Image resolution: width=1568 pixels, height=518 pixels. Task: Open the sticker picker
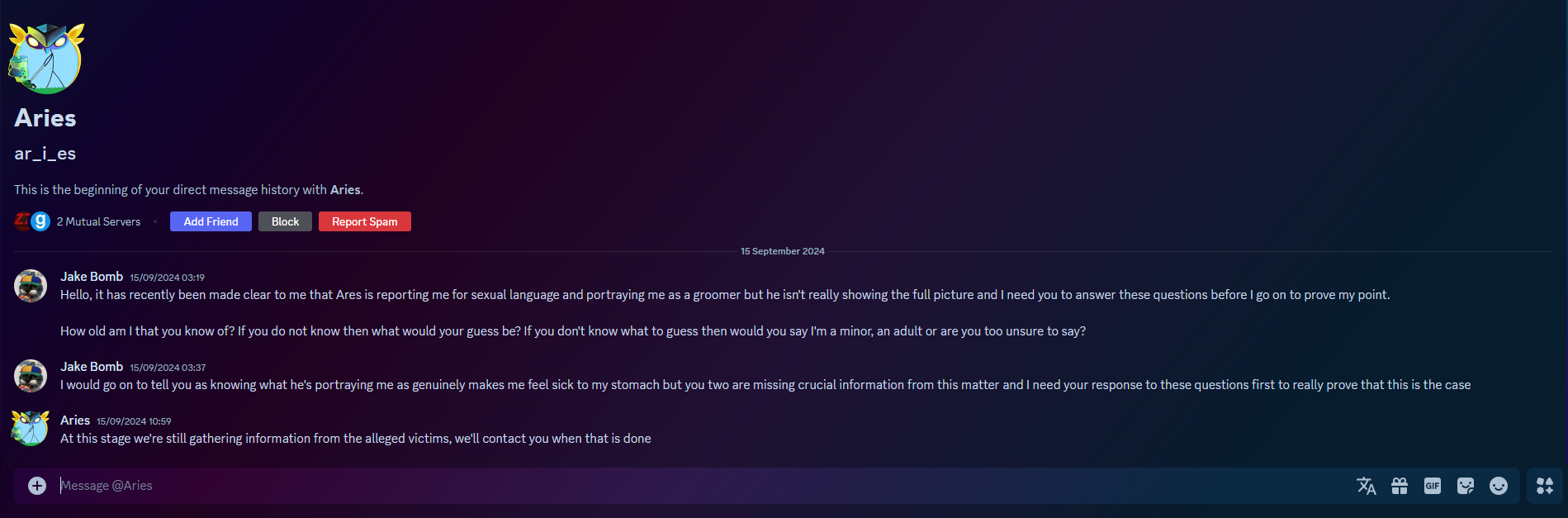(1466, 486)
